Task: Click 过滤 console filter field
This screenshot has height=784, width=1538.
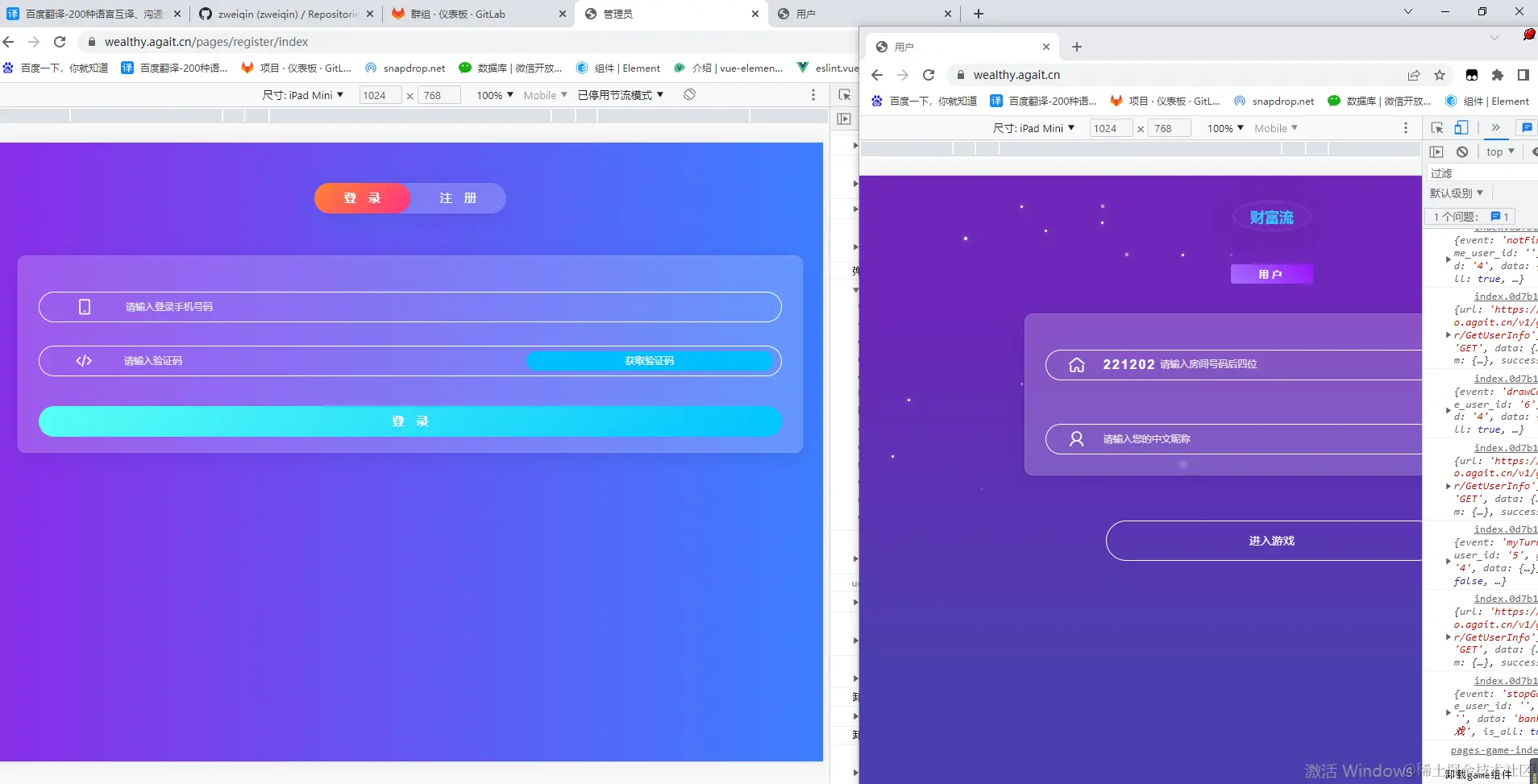Action: 1482,173
